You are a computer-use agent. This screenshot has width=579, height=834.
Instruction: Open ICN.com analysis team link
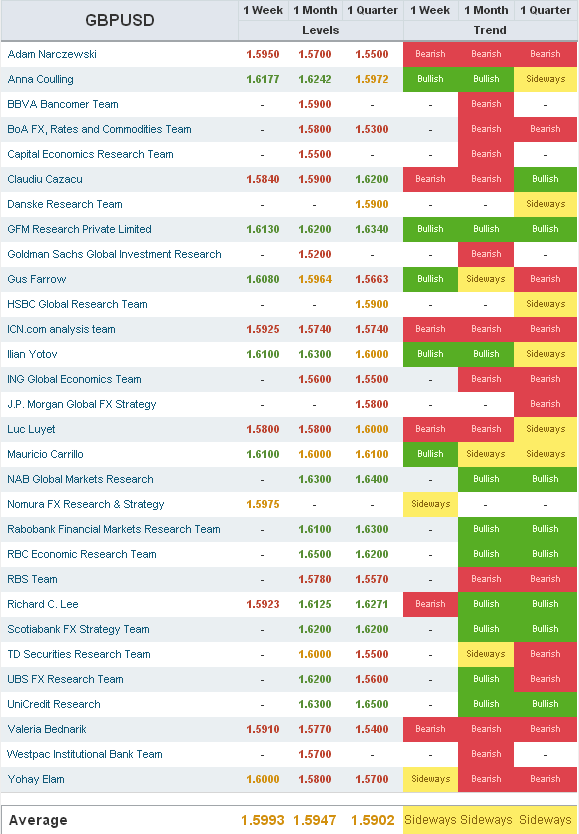[61, 329]
